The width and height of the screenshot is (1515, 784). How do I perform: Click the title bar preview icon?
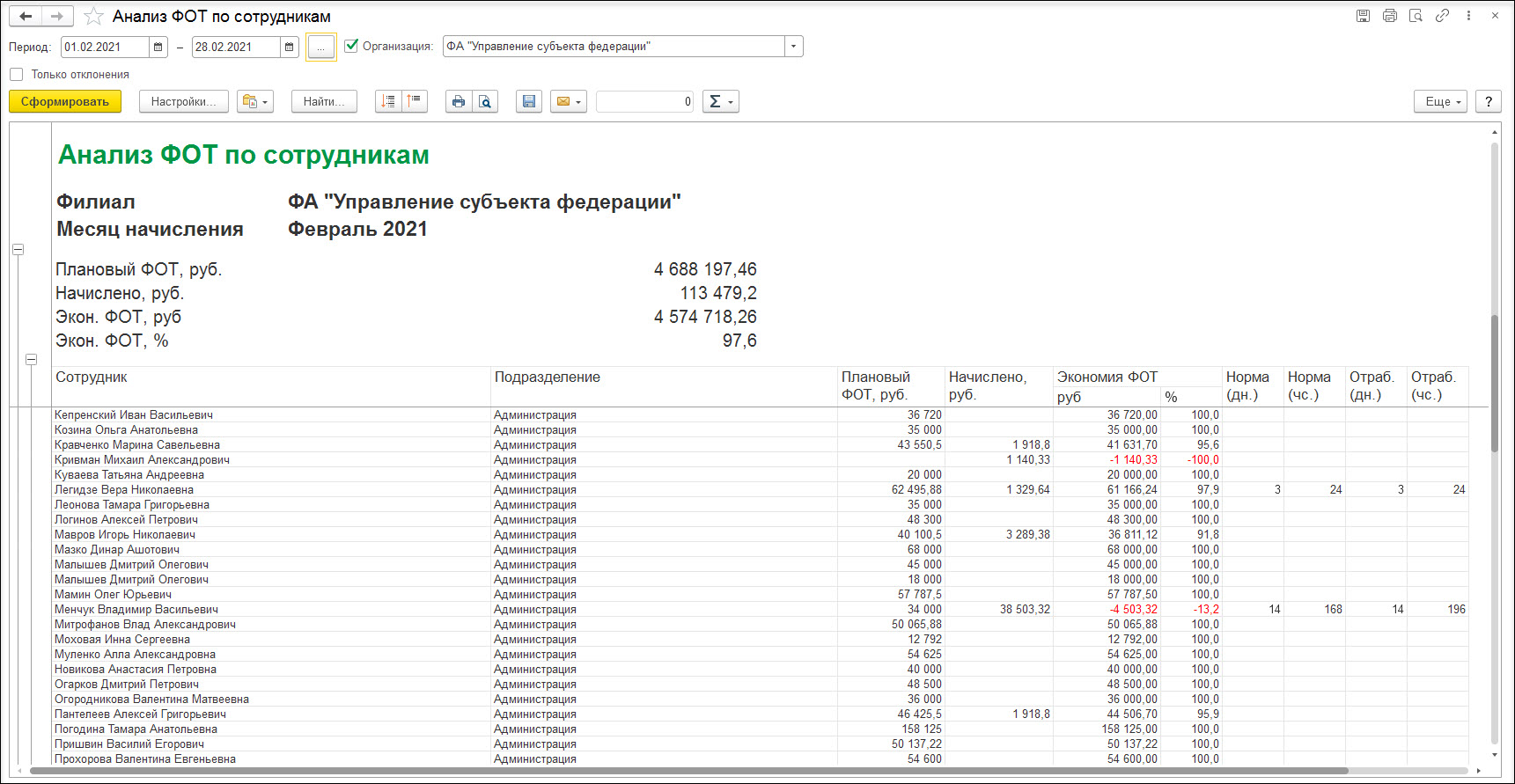click(1416, 16)
